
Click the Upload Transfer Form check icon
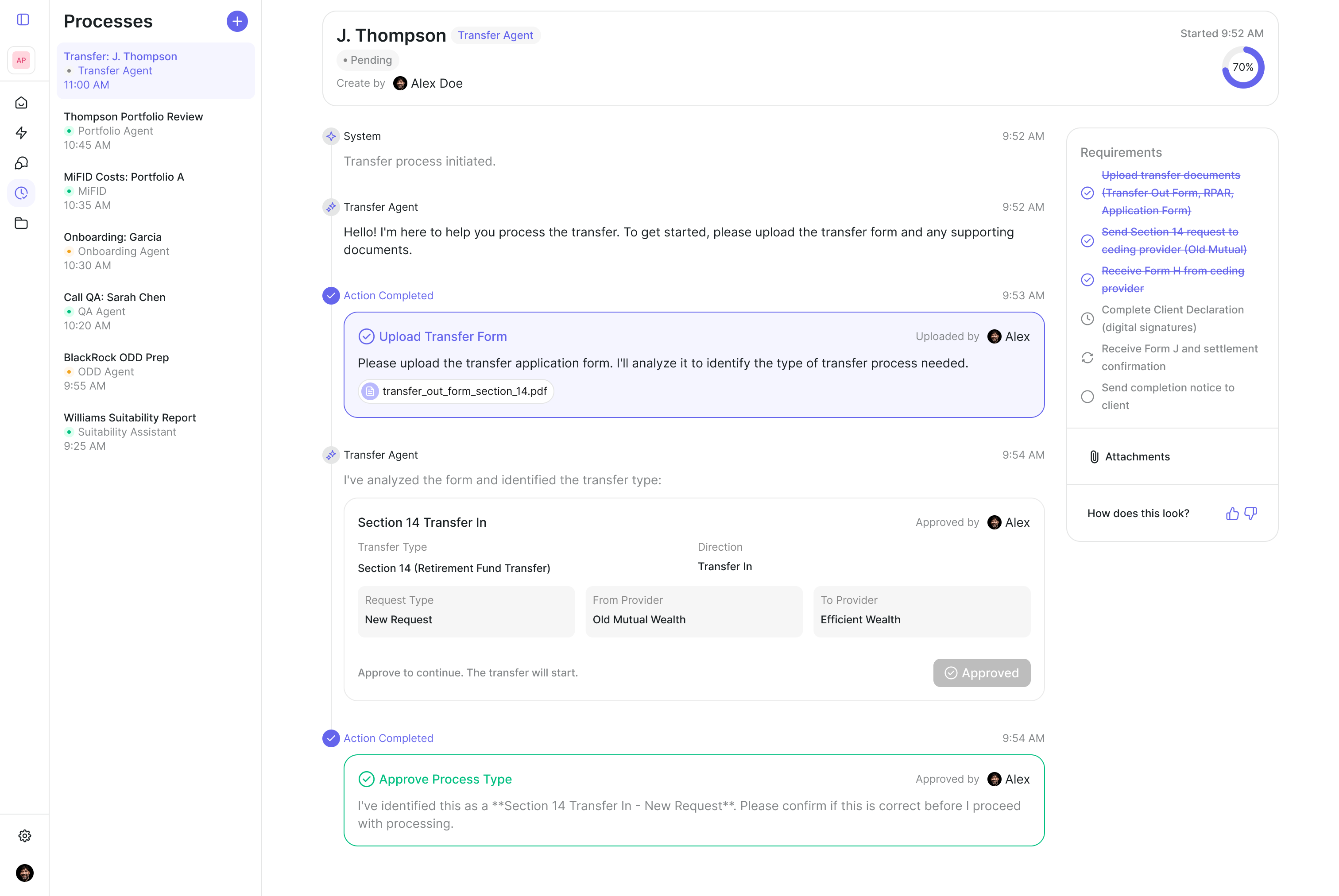[366, 336]
